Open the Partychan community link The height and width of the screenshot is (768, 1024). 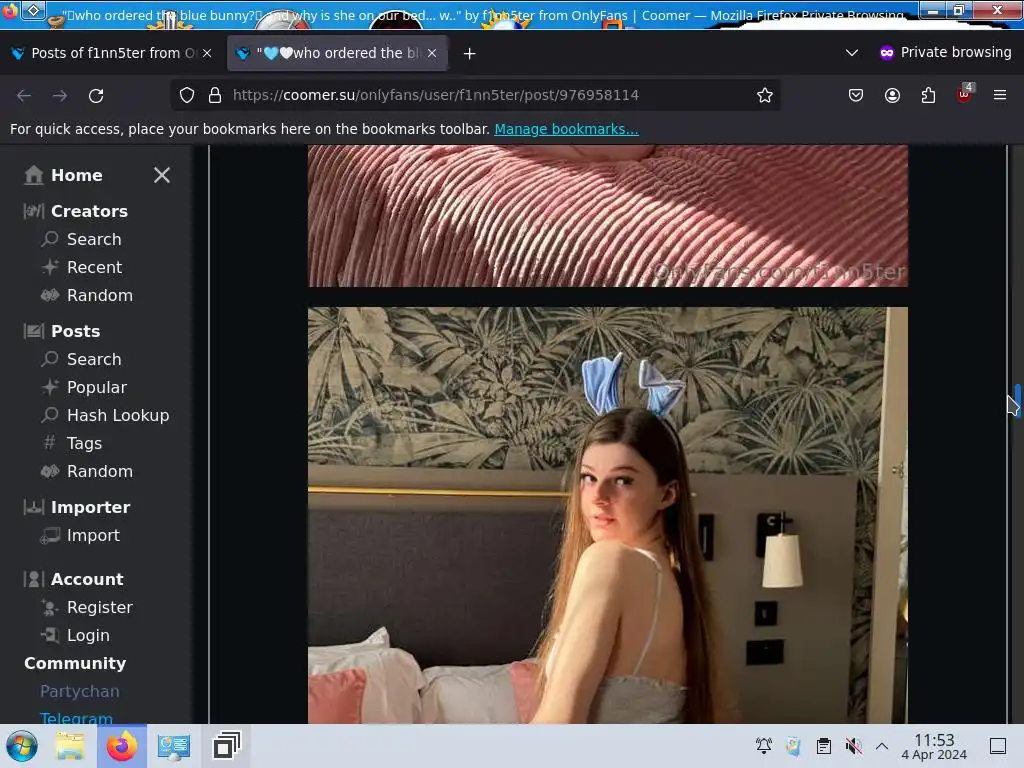click(80, 691)
